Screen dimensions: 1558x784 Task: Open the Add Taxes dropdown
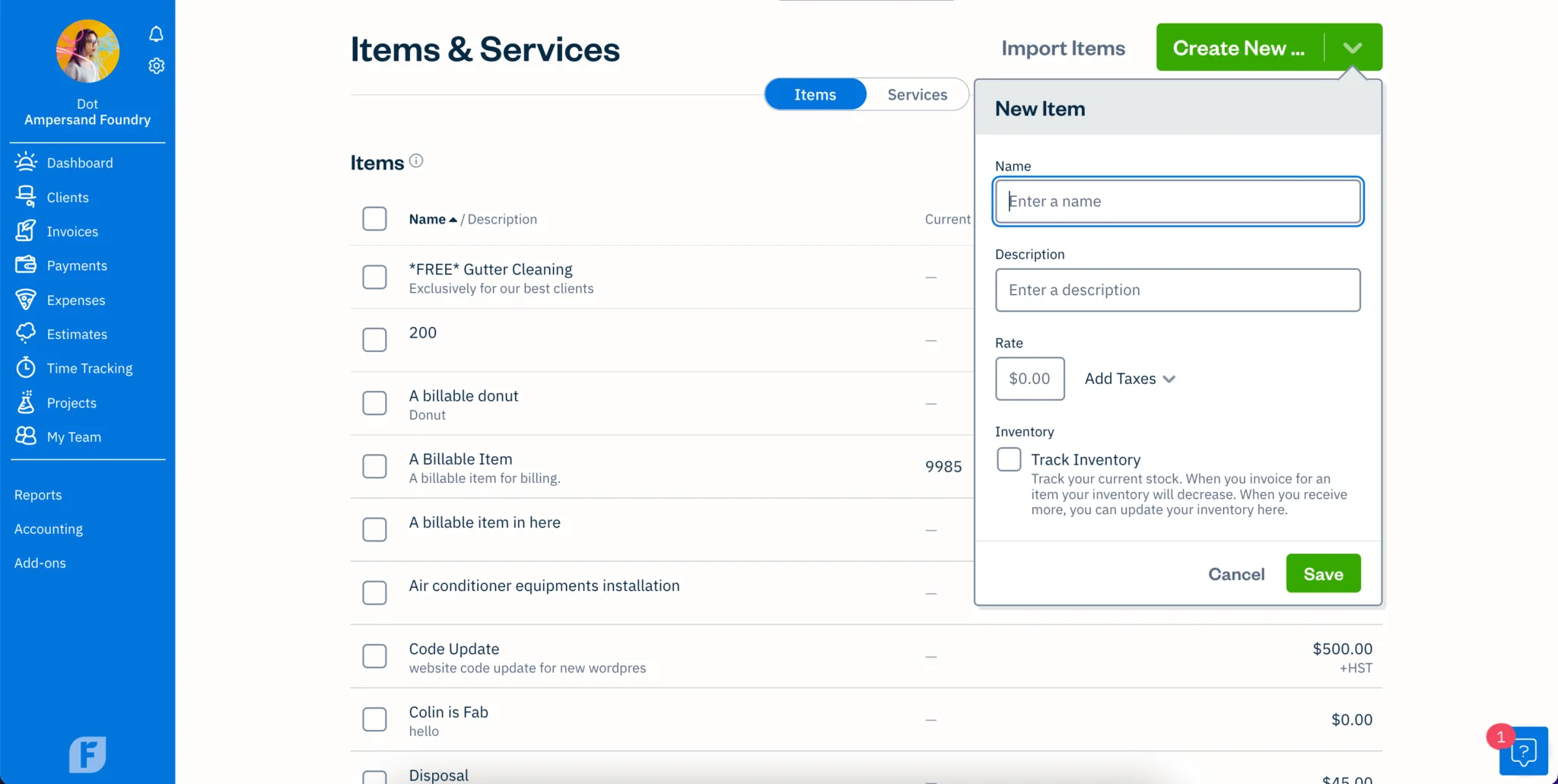[x=1130, y=378]
